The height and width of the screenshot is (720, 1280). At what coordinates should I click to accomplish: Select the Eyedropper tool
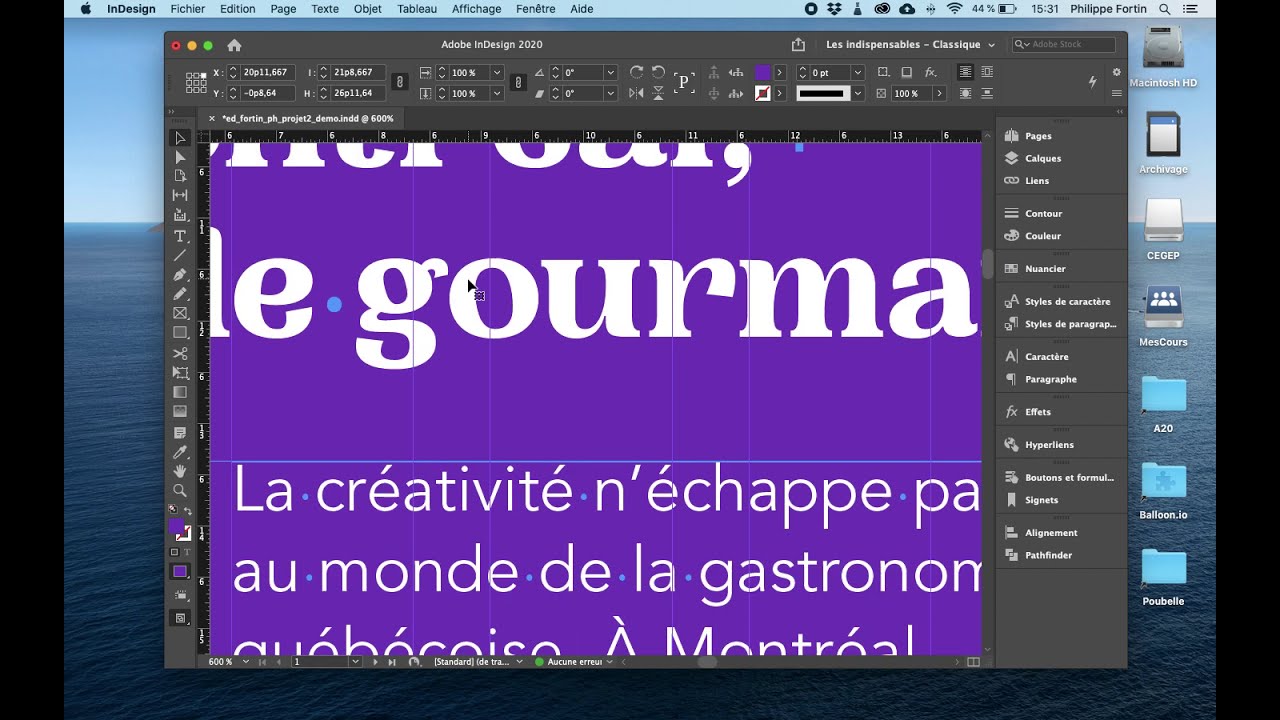coord(180,453)
